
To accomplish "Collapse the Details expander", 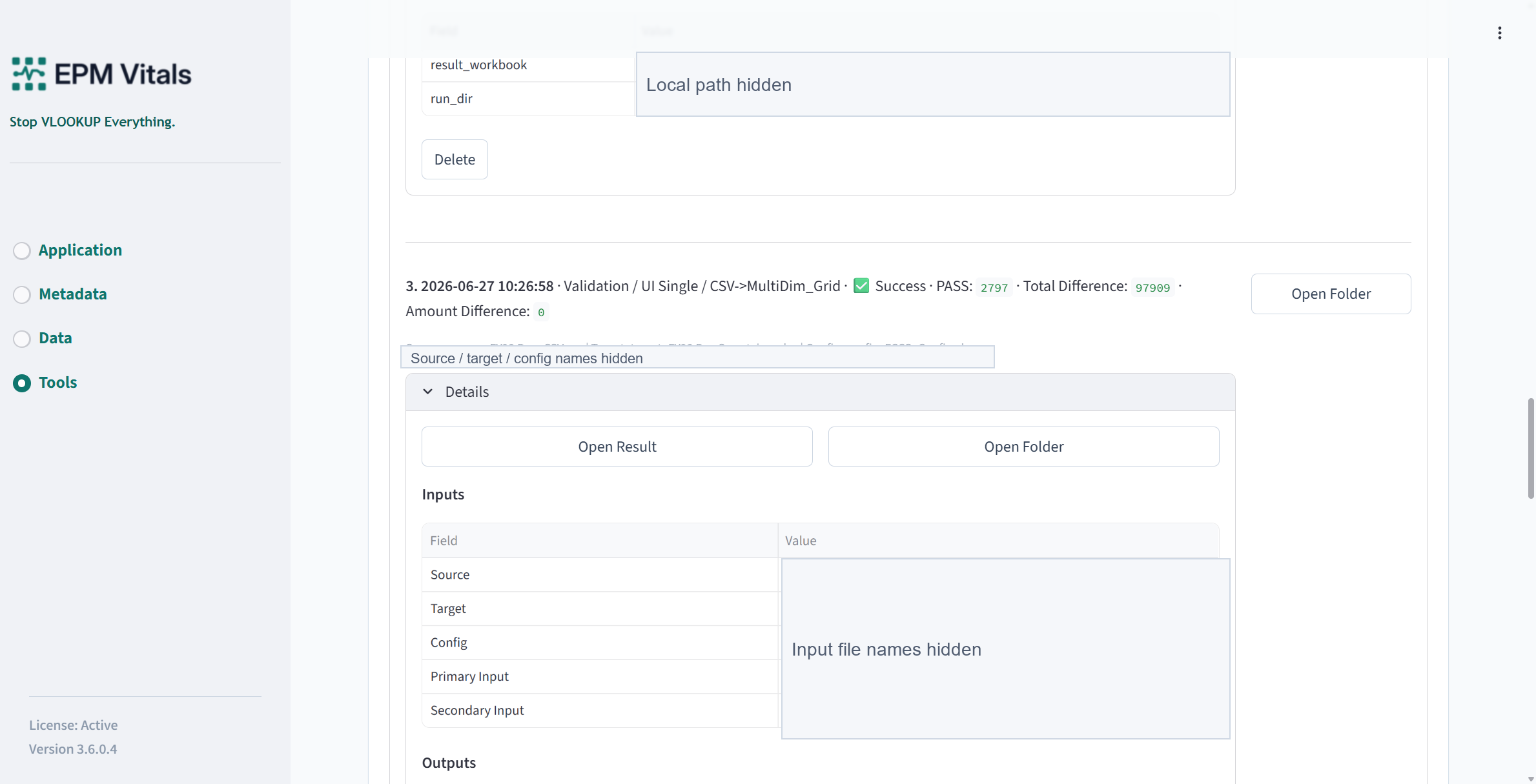I will pyautogui.click(x=820, y=392).
